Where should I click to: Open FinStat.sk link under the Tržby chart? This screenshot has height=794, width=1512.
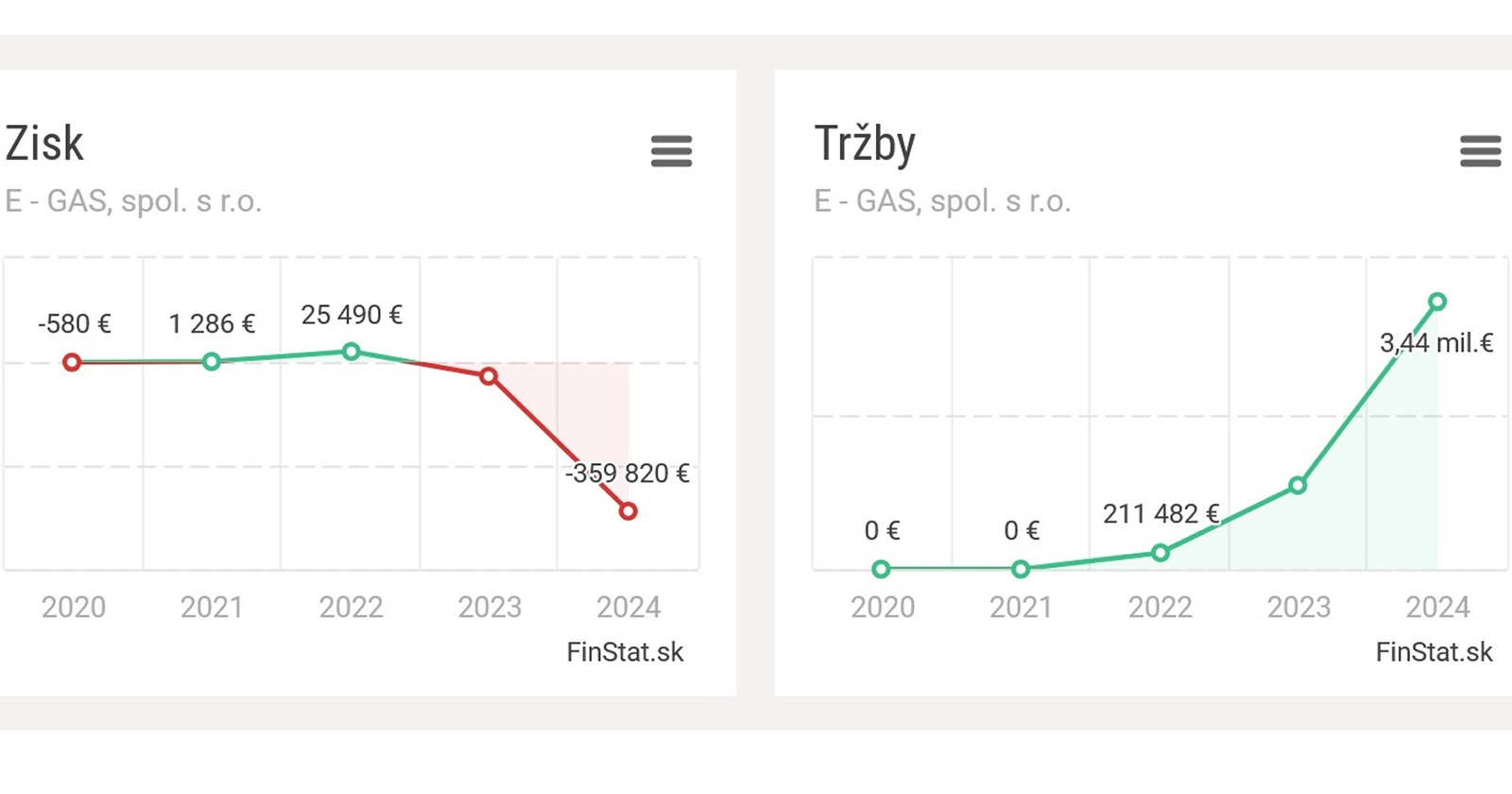coord(1434,652)
